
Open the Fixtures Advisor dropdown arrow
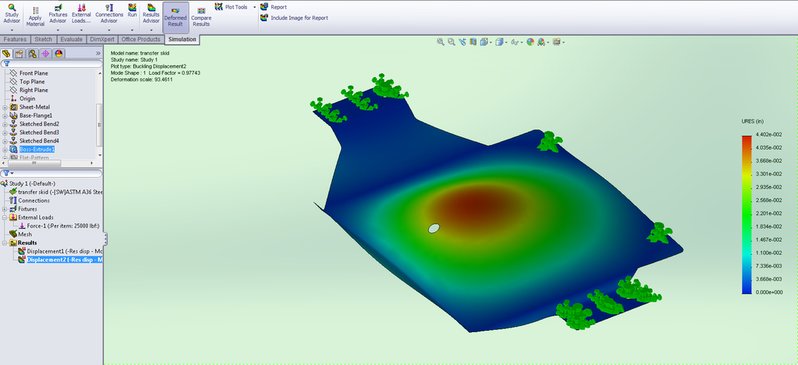58,30
